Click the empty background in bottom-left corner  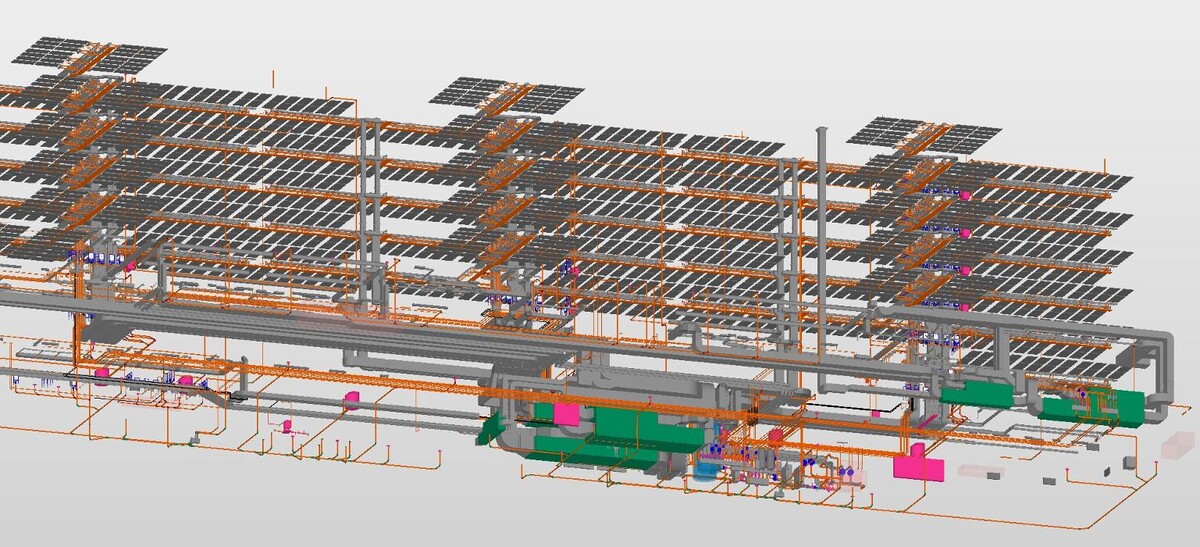coord(60,510)
